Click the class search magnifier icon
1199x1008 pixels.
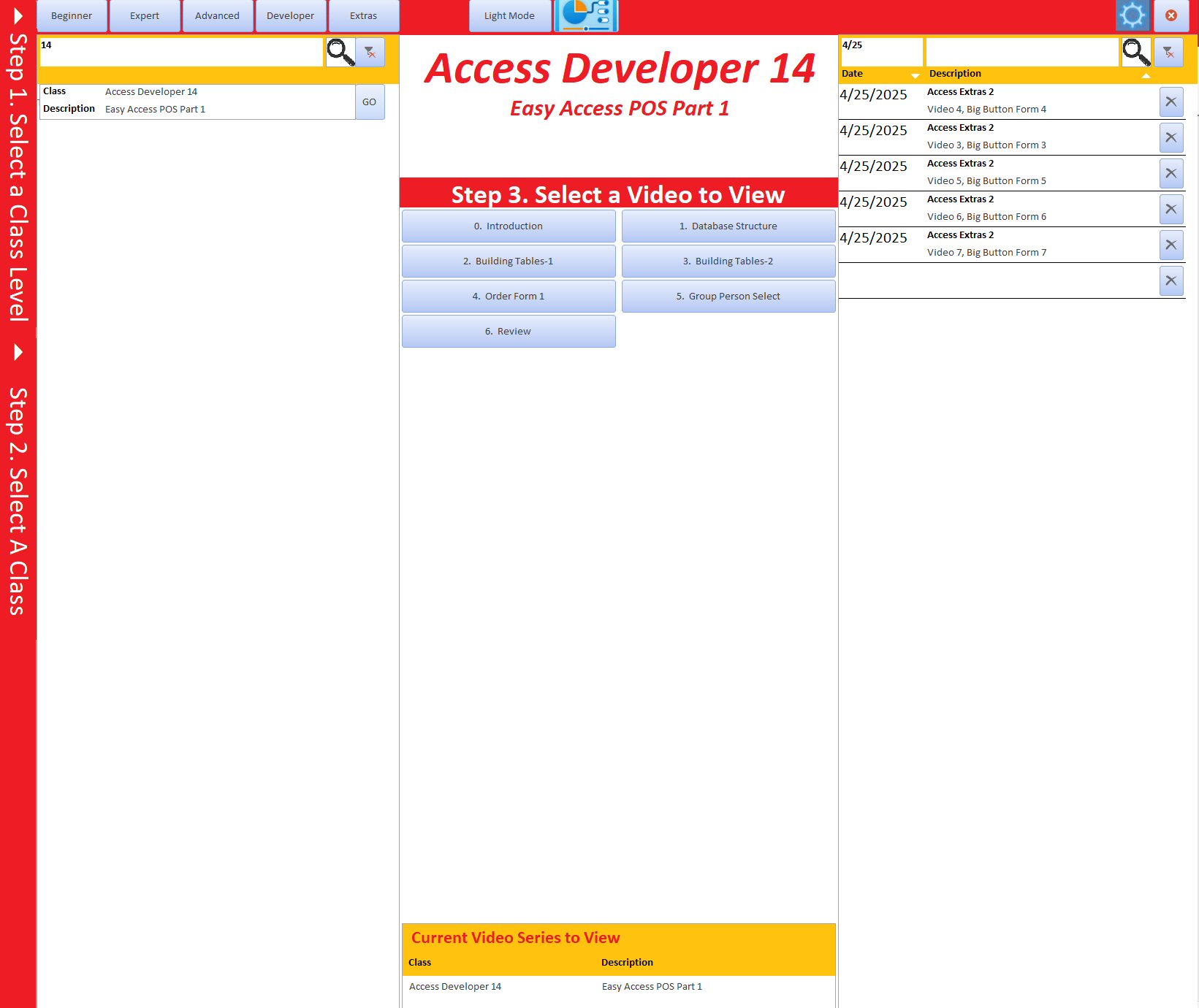[x=340, y=52]
